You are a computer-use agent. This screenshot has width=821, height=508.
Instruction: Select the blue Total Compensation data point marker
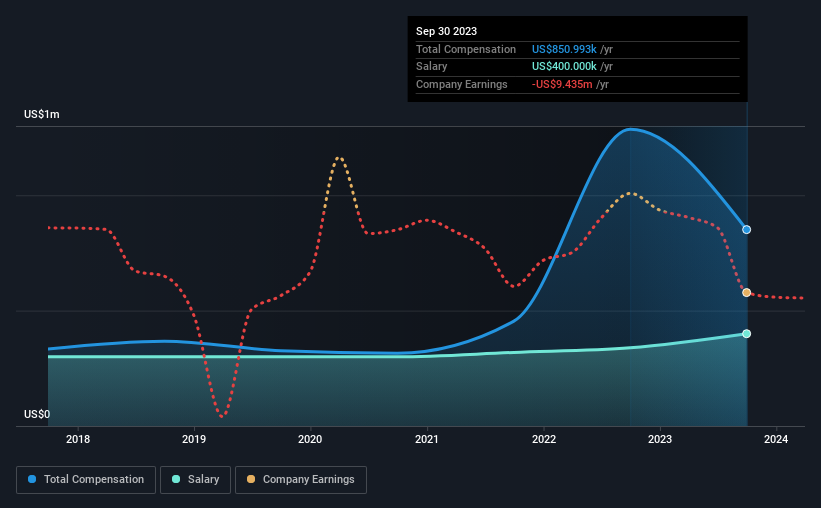click(x=747, y=229)
